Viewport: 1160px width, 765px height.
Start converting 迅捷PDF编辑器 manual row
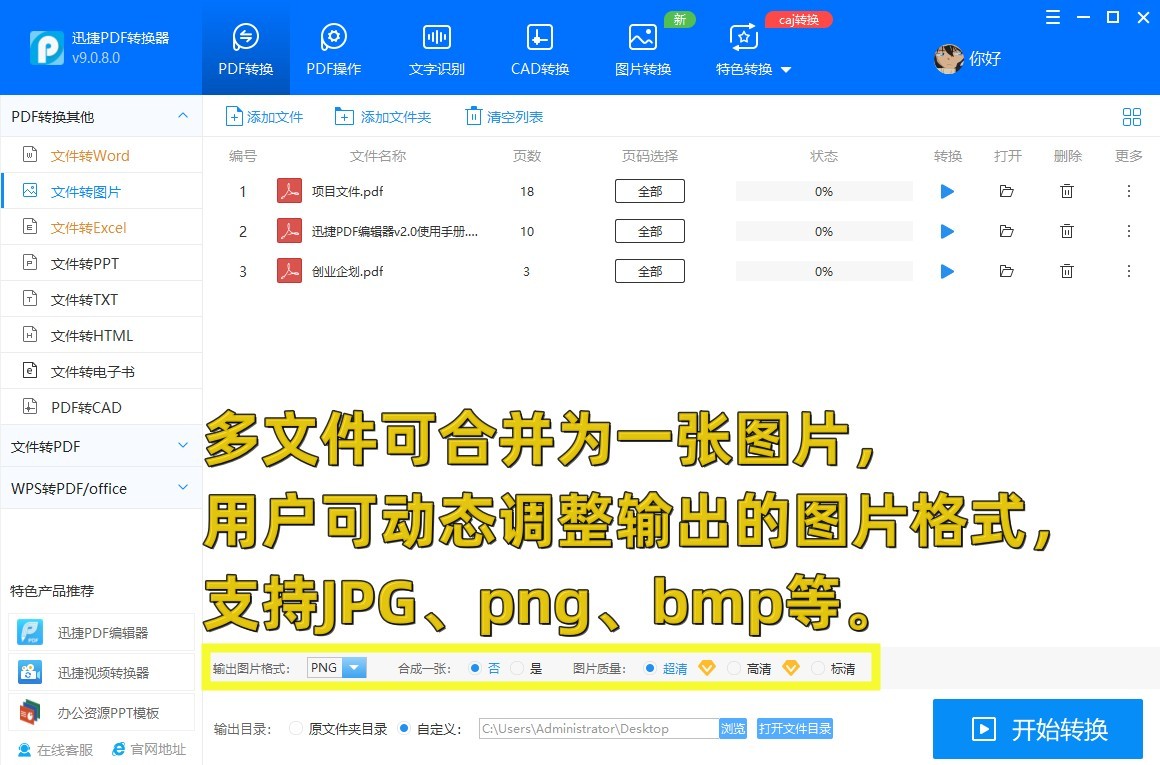tap(947, 232)
